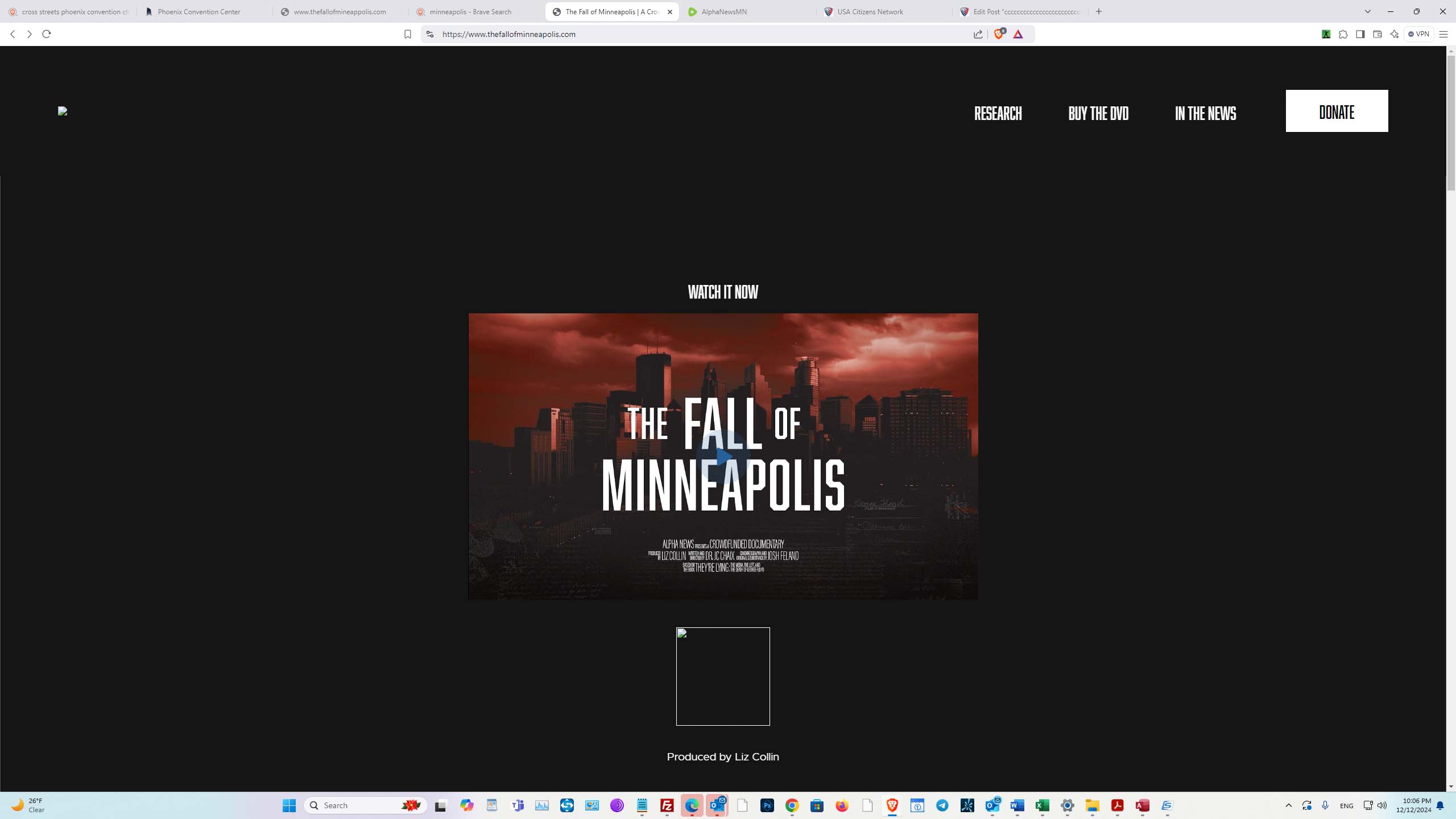1456x819 pixels.
Task: Open Google Chrome from taskbar
Action: (792, 805)
